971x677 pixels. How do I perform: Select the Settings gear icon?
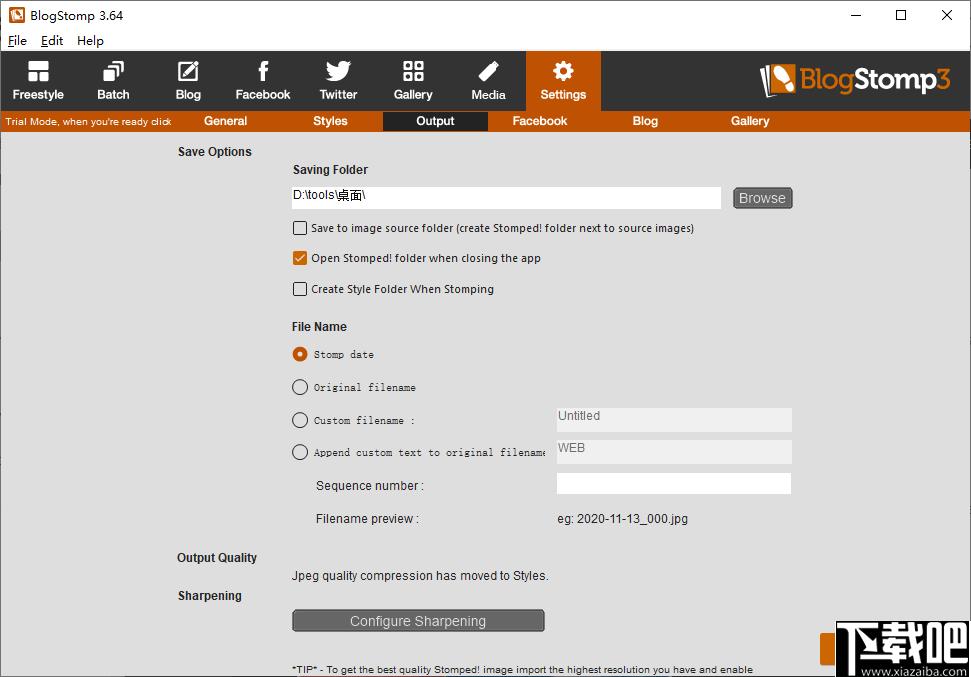(x=563, y=71)
